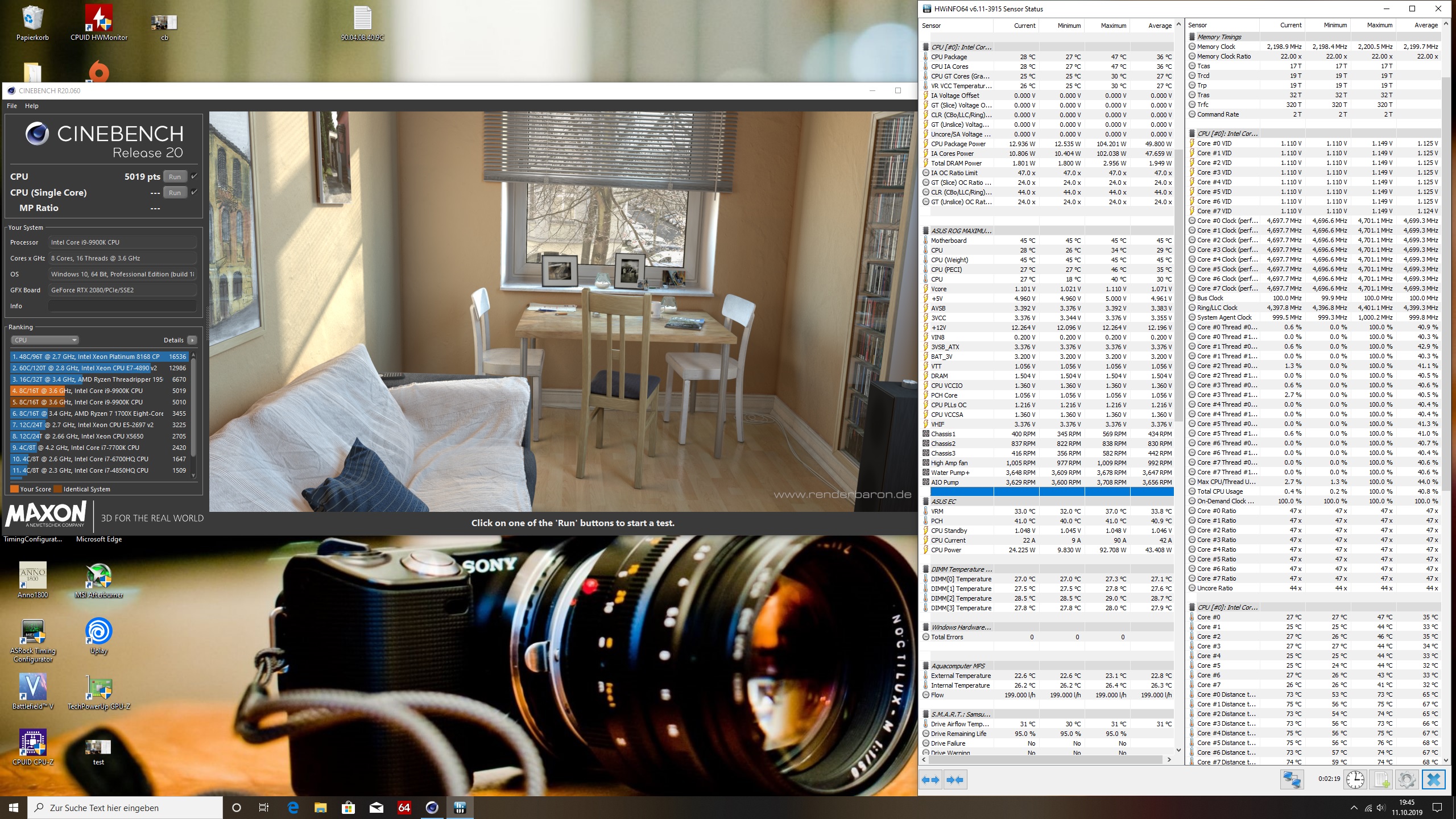Open HWiNFO sensor settings gear

(x=1407, y=779)
